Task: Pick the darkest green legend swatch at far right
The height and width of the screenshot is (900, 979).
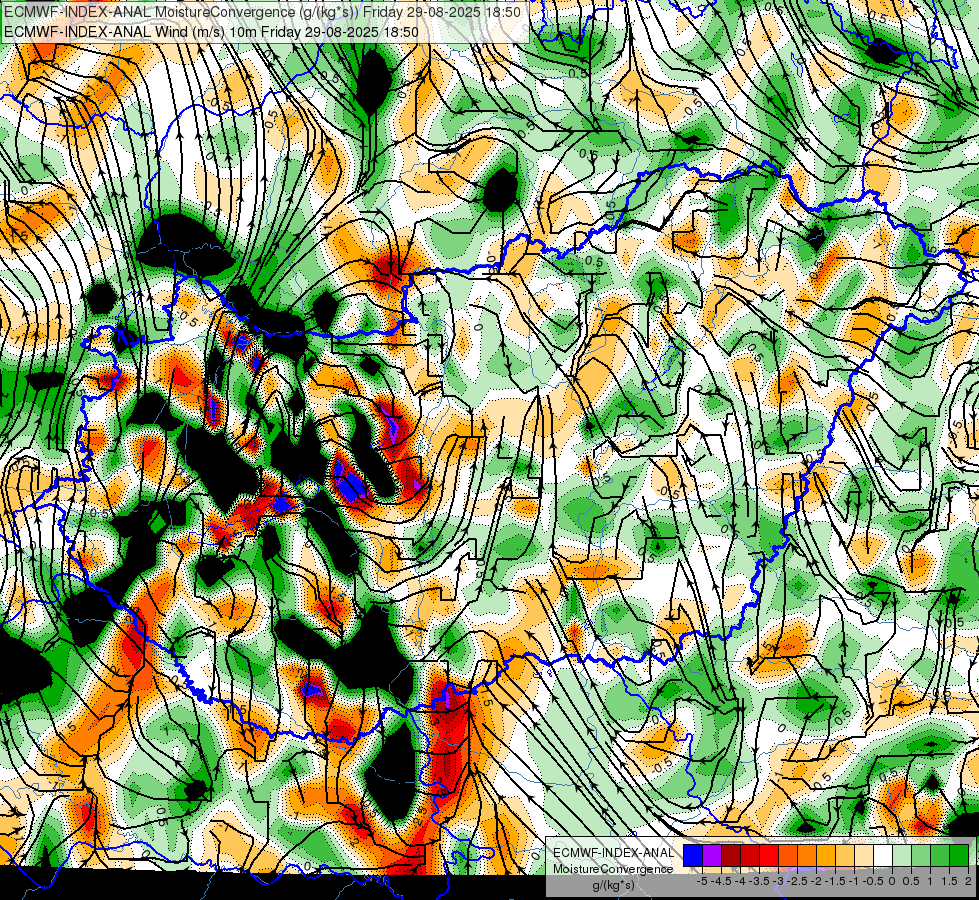Action: click(x=959, y=856)
